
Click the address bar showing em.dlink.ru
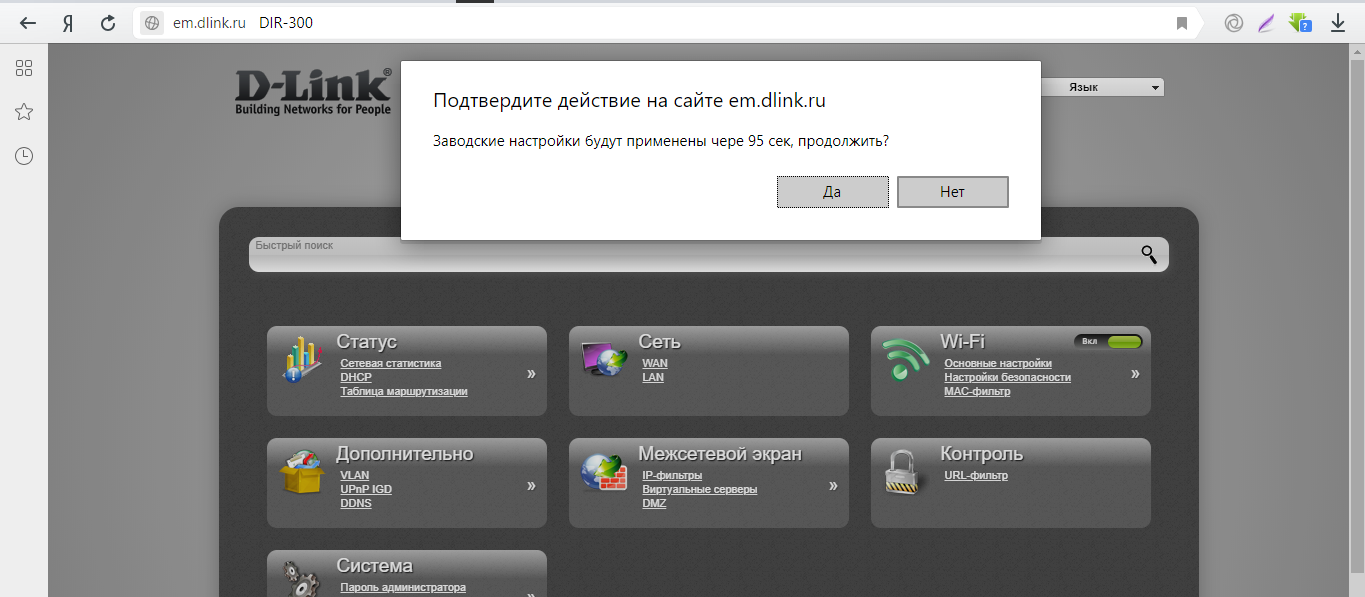(x=665, y=23)
